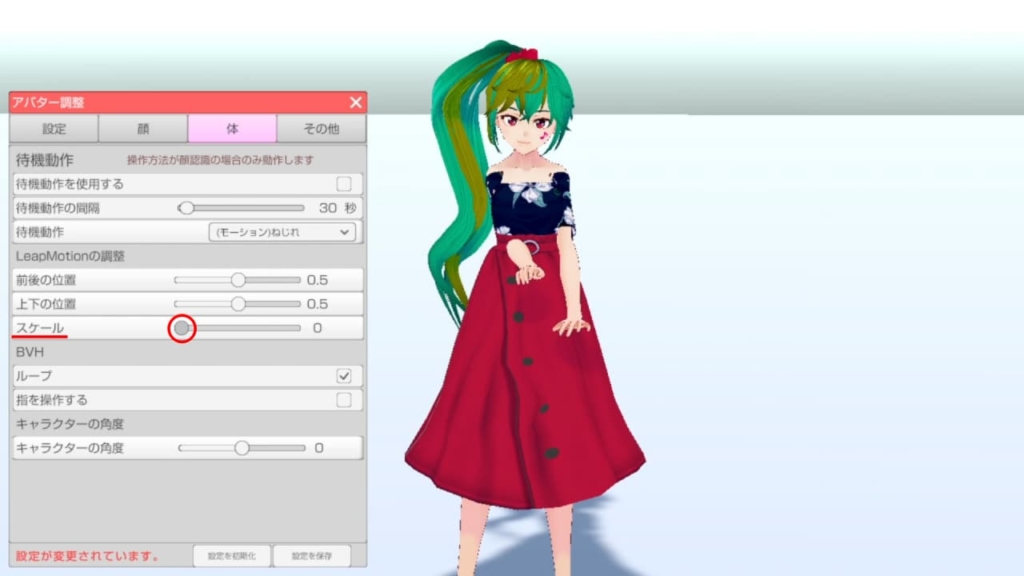Viewport: 1024px width, 576px height.
Task: Enable the 待機動作を使用する checkbox
Action: tap(344, 184)
